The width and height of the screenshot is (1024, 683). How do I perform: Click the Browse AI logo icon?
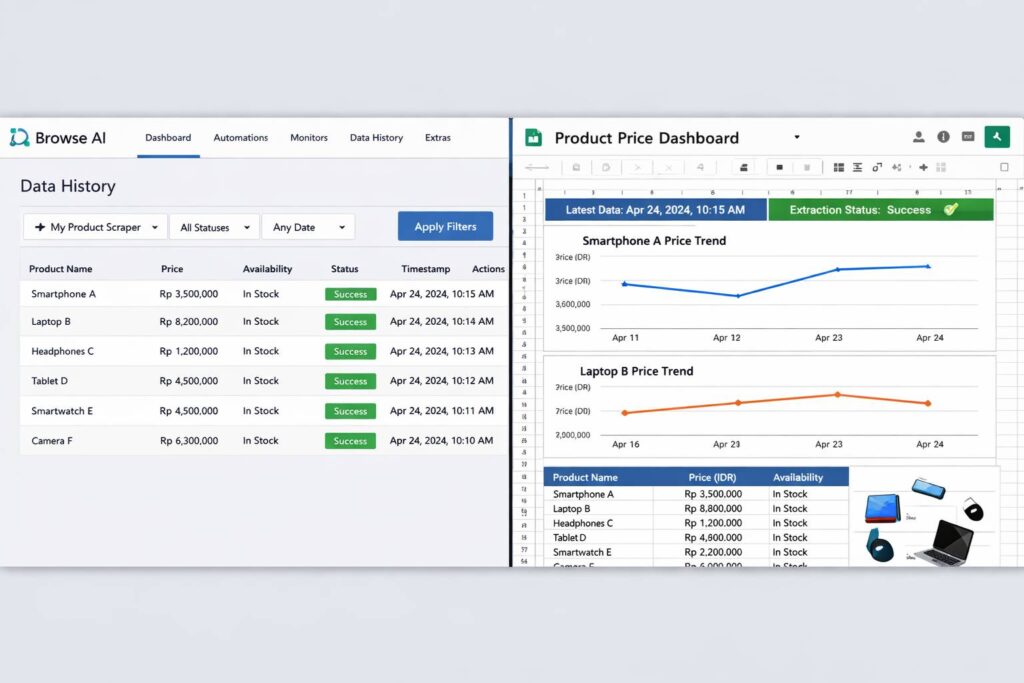point(20,138)
